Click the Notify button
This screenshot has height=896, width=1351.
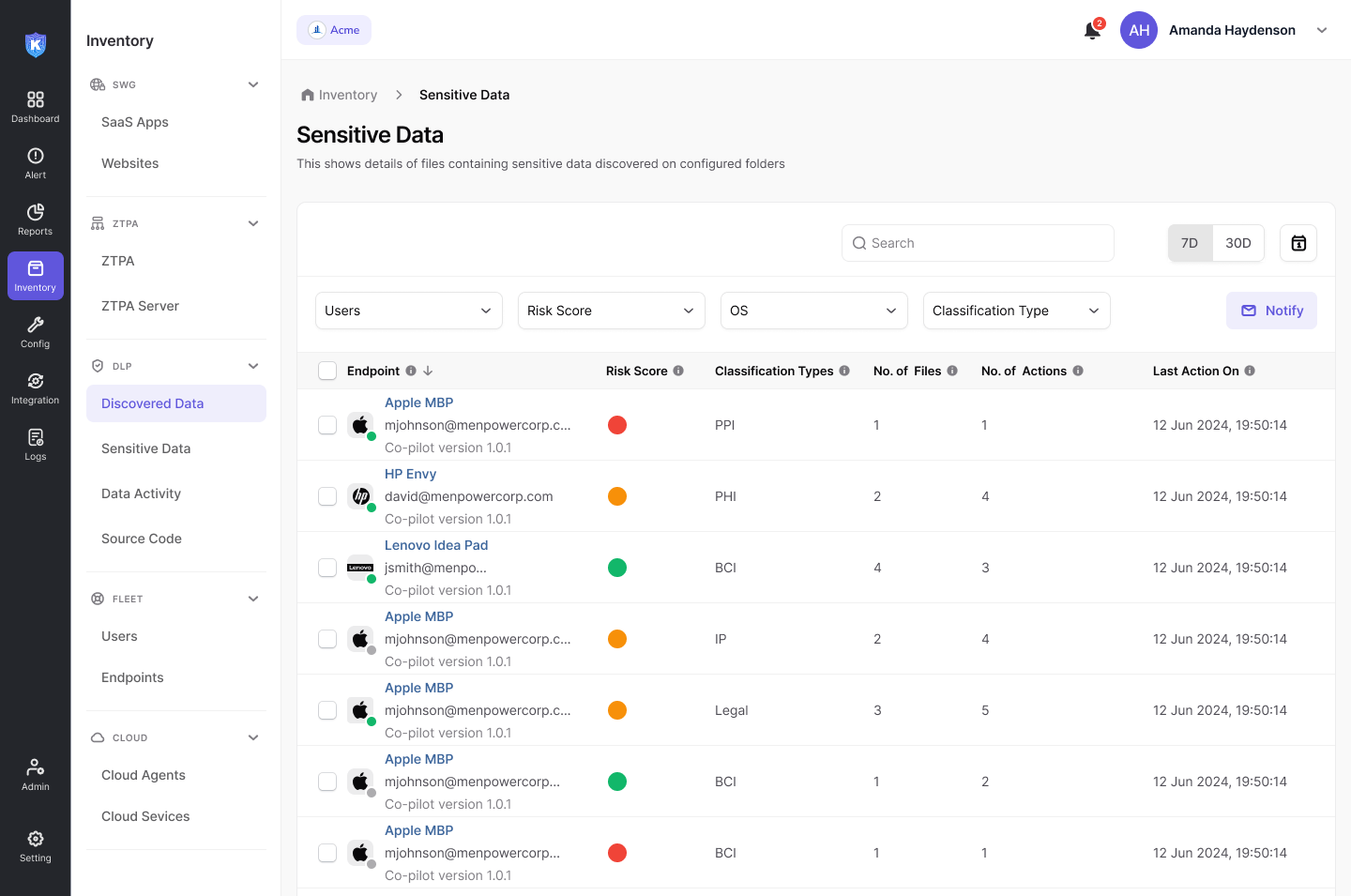1271,311
